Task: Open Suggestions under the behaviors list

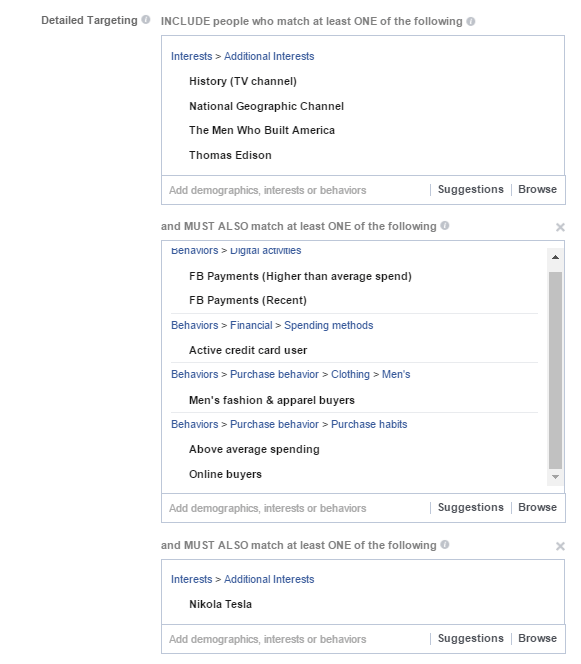Action: [x=470, y=507]
